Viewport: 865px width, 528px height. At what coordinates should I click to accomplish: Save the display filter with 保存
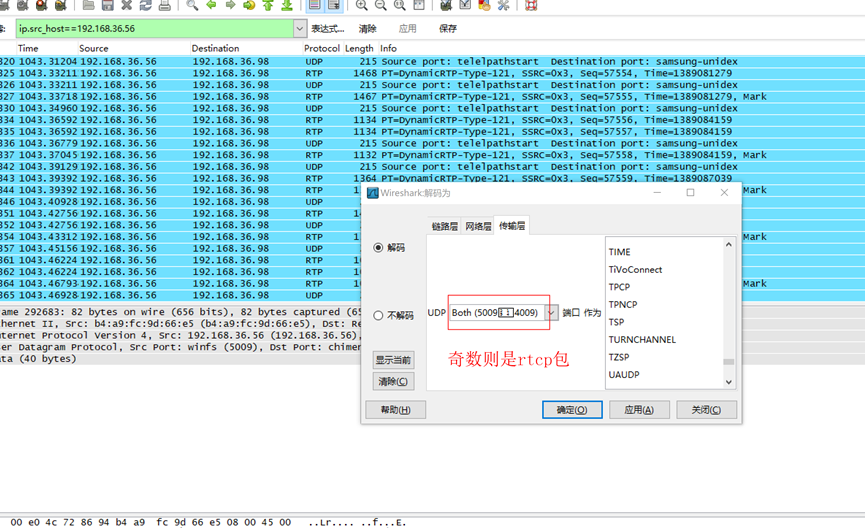(448, 29)
